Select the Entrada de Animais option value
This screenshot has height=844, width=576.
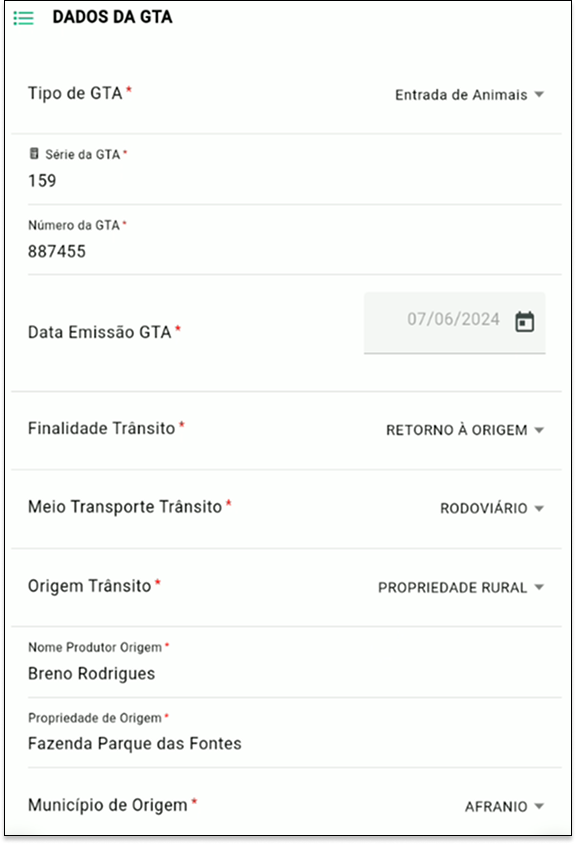(x=461, y=95)
